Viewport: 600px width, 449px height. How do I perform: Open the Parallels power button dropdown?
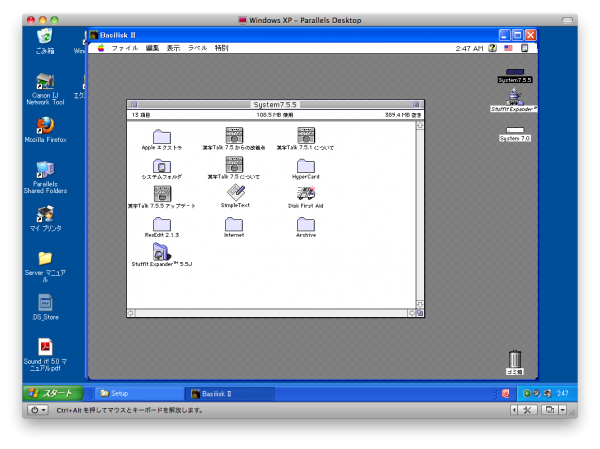38,410
